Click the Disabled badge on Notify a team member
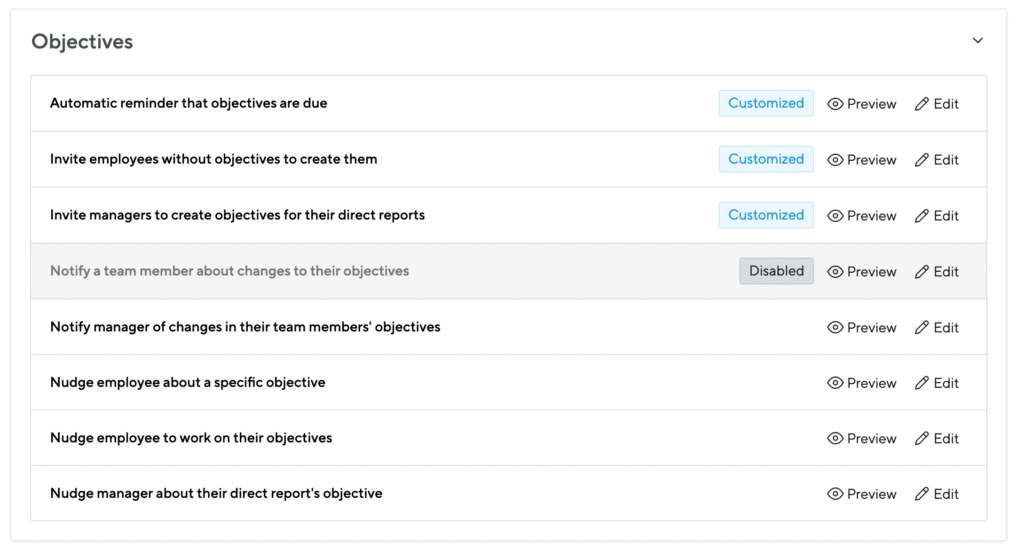1024x551 pixels. [776, 271]
